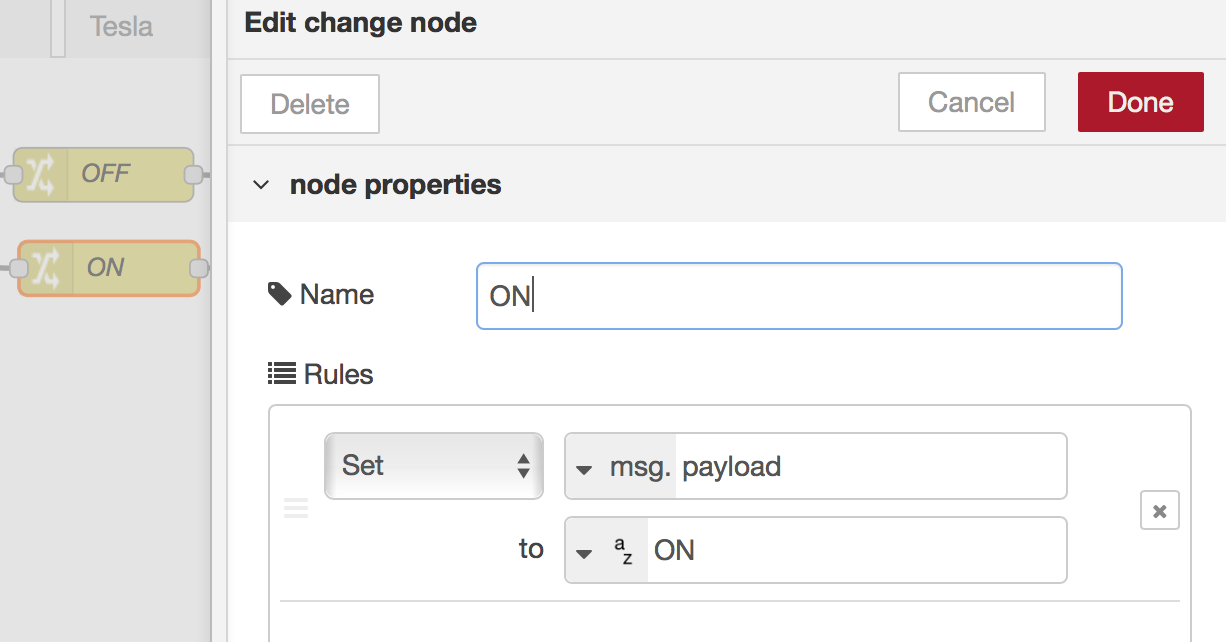Remove the rule with the x button

click(x=1159, y=510)
